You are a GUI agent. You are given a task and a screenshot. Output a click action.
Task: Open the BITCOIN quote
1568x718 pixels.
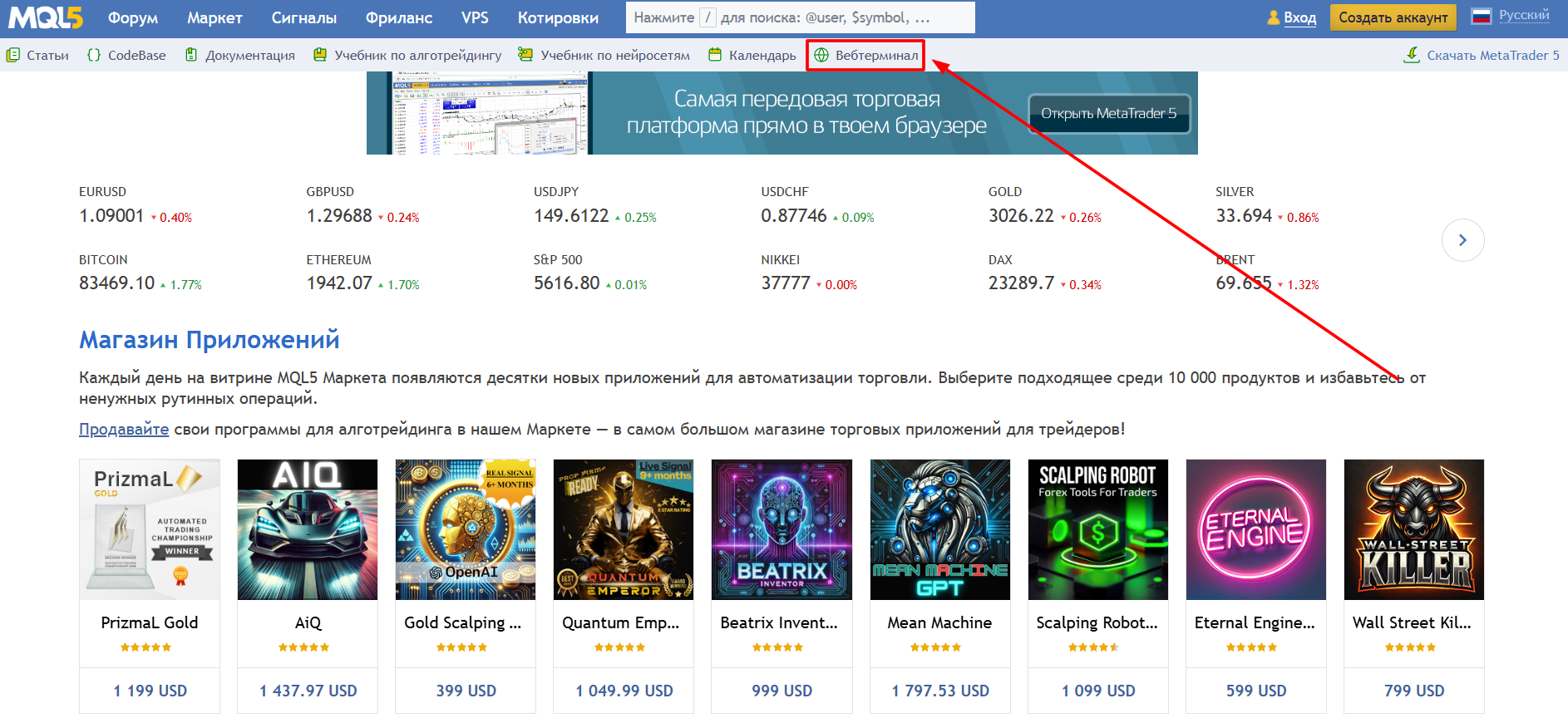click(141, 273)
